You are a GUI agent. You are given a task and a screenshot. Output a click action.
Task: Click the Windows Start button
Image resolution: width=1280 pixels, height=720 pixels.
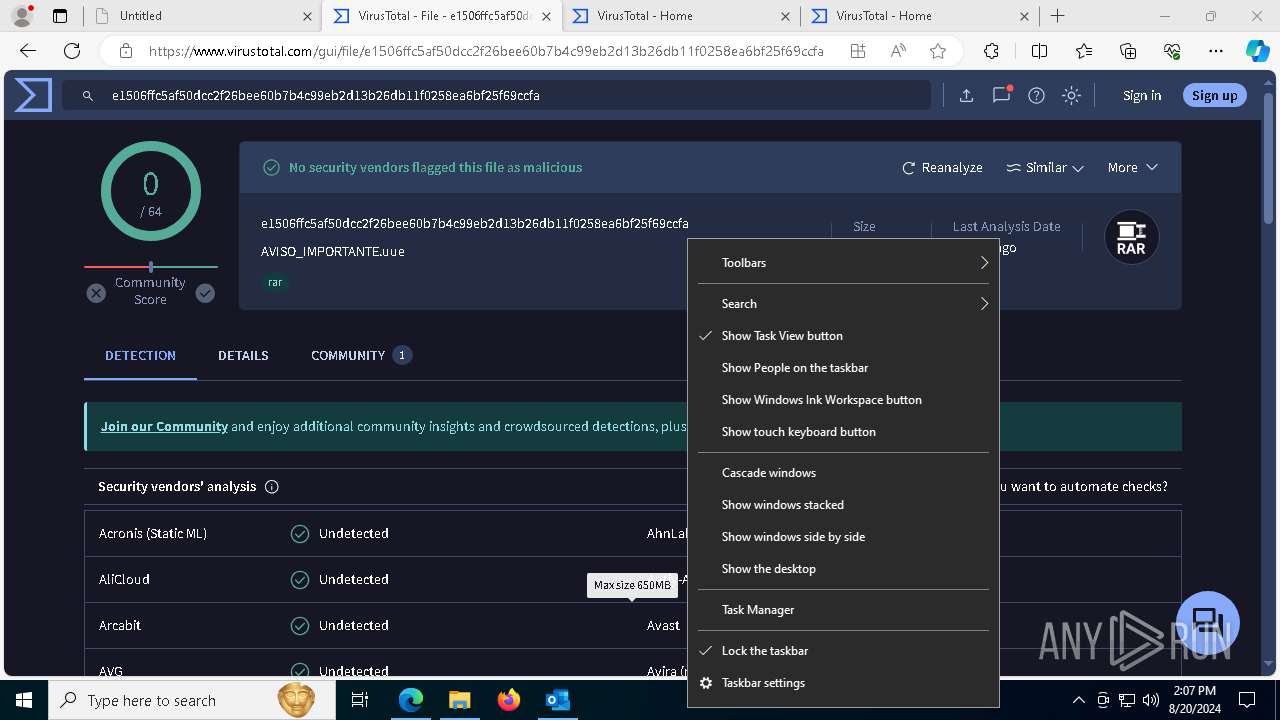click(24, 700)
